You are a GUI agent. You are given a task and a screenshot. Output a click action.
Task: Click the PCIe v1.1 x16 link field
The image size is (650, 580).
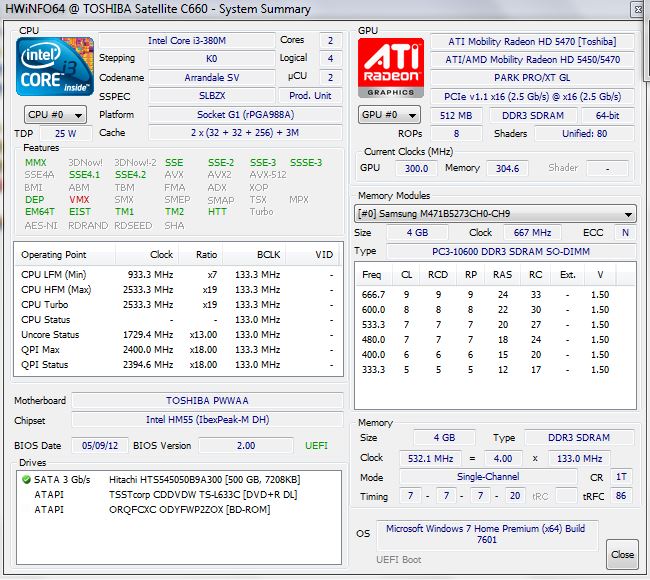[x=532, y=97]
